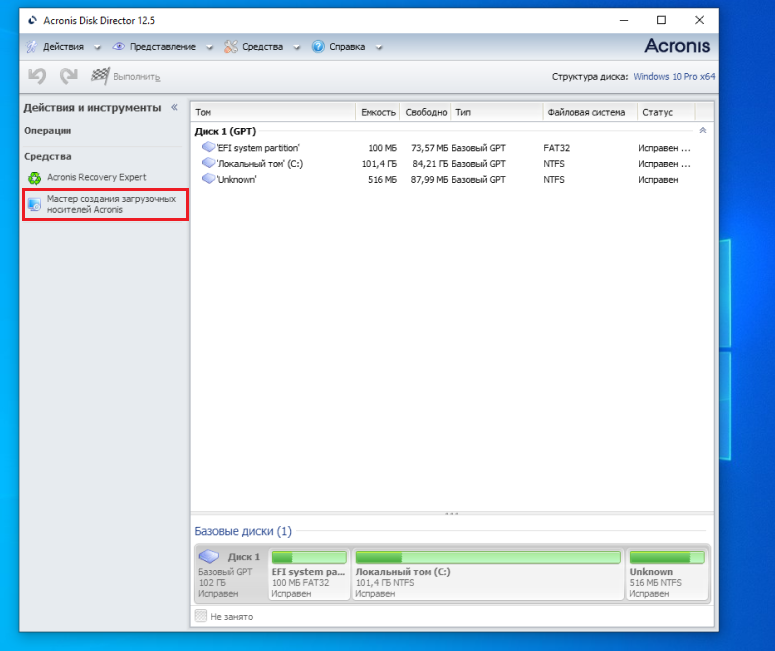Expand the dropdown arrow next to Справка

[x=379, y=47]
